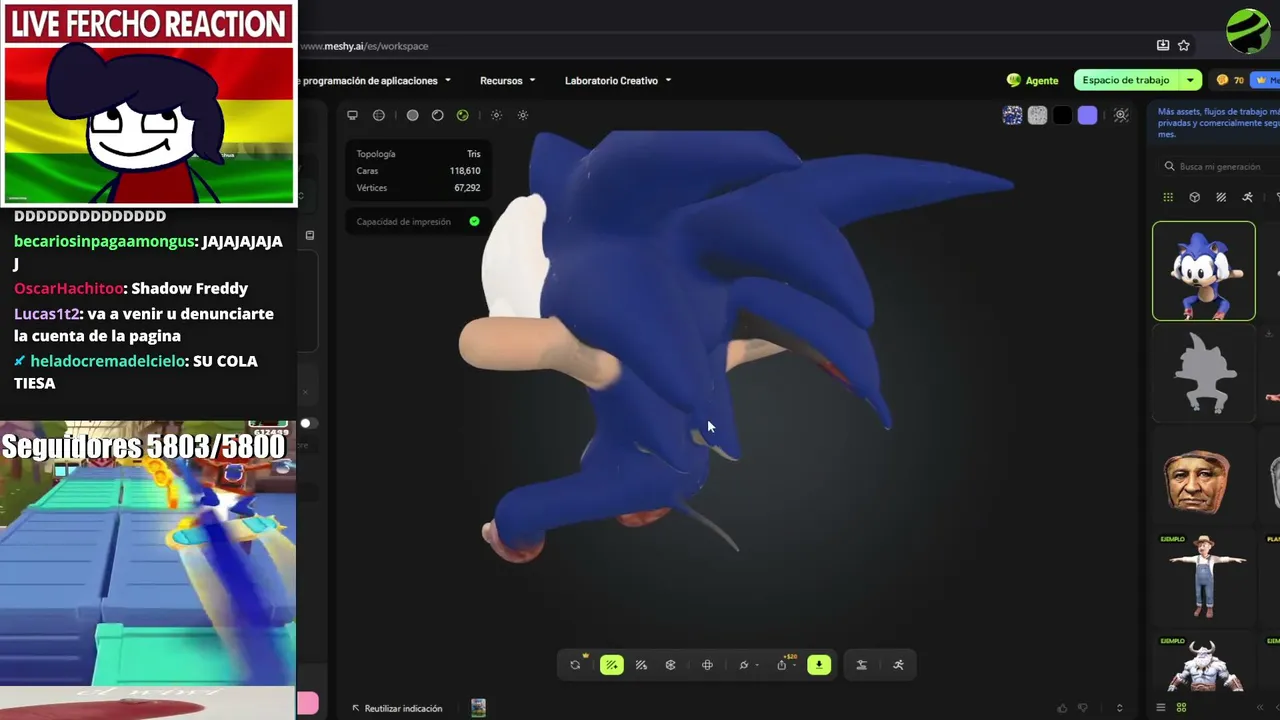Click the small reference image thumbnail at bottom
This screenshot has width=1280, height=720.
478,708
